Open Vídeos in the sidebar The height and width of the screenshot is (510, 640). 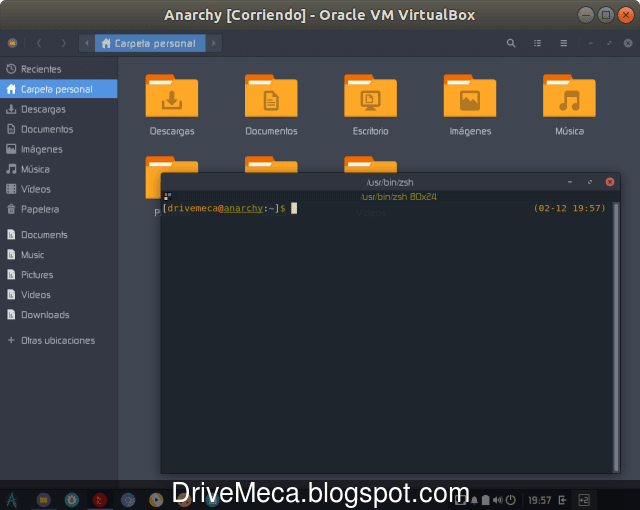pyautogui.click(x=59, y=189)
